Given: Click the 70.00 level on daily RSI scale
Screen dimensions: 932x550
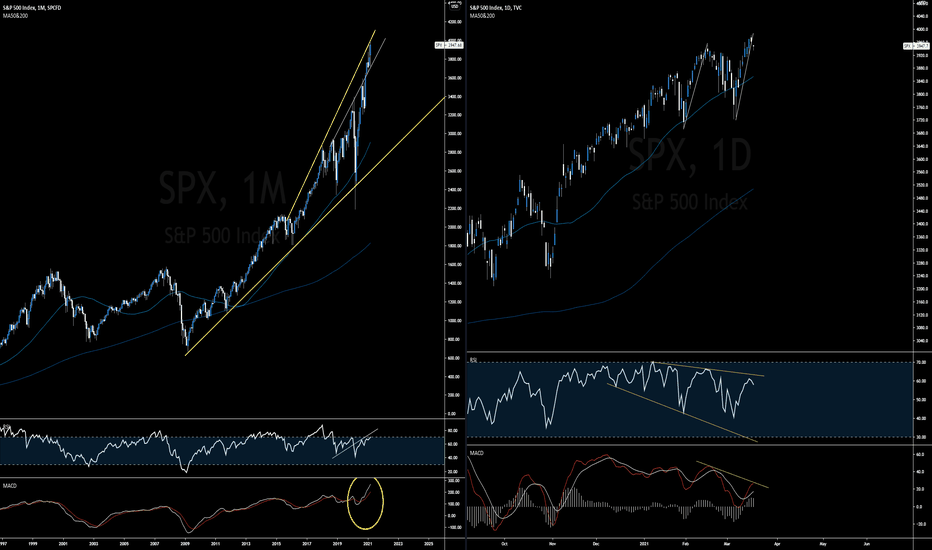Looking at the screenshot, I should [x=923, y=362].
